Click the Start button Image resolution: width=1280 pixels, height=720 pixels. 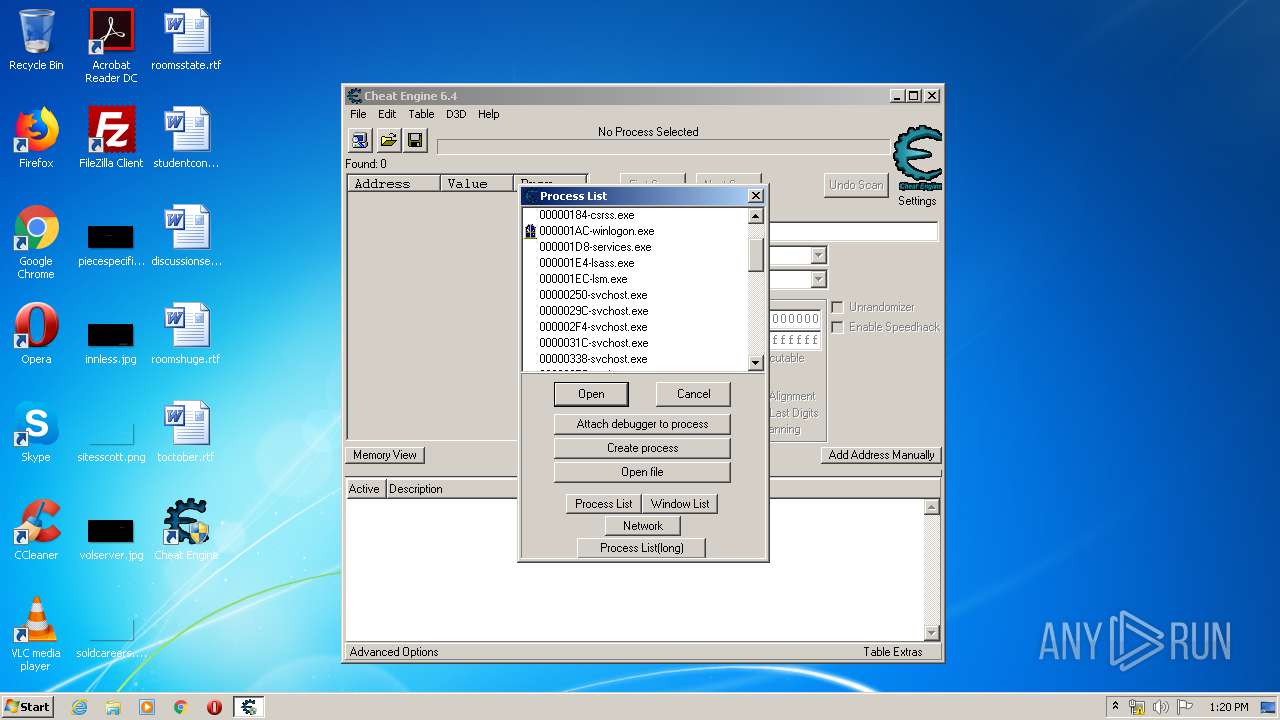tap(28, 707)
